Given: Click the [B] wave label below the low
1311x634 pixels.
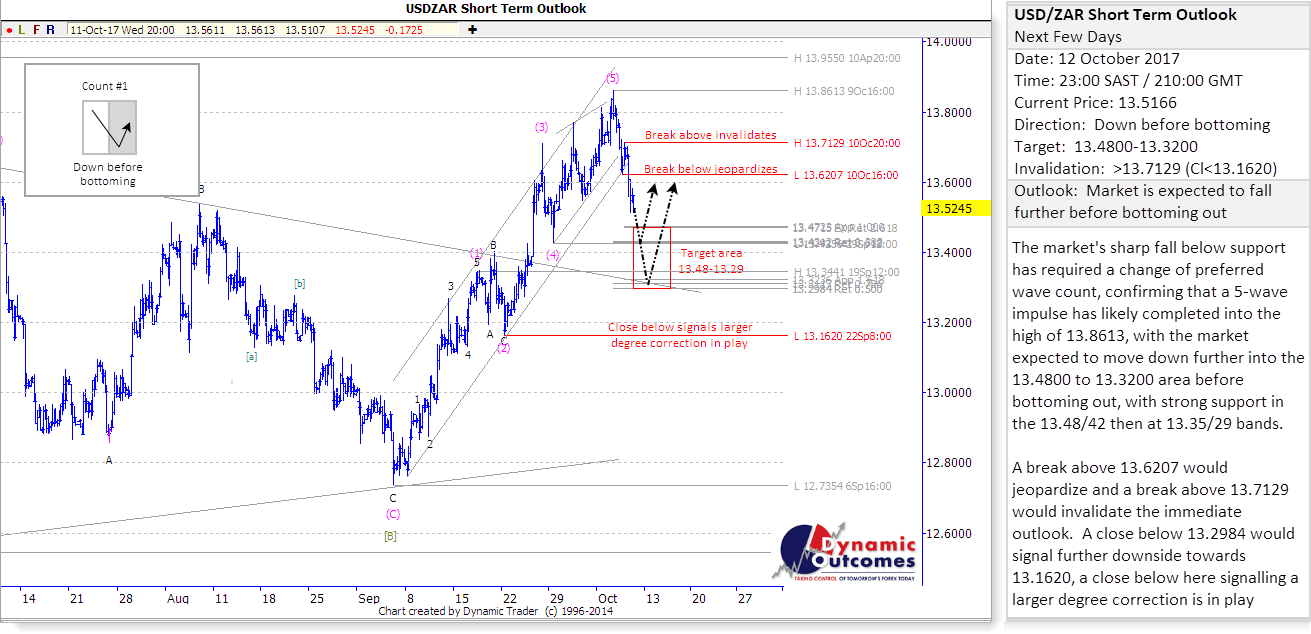Looking at the screenshot, I should pyautogui.click(x=391, y=535).
